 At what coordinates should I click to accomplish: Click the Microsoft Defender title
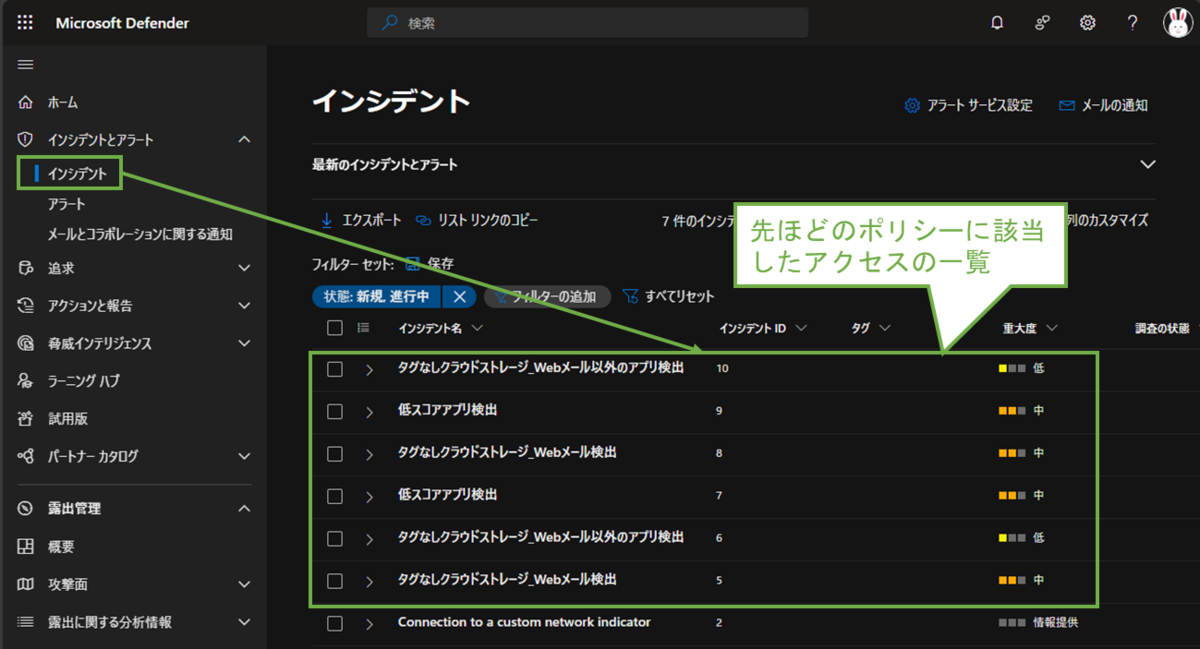pos(122,23)
